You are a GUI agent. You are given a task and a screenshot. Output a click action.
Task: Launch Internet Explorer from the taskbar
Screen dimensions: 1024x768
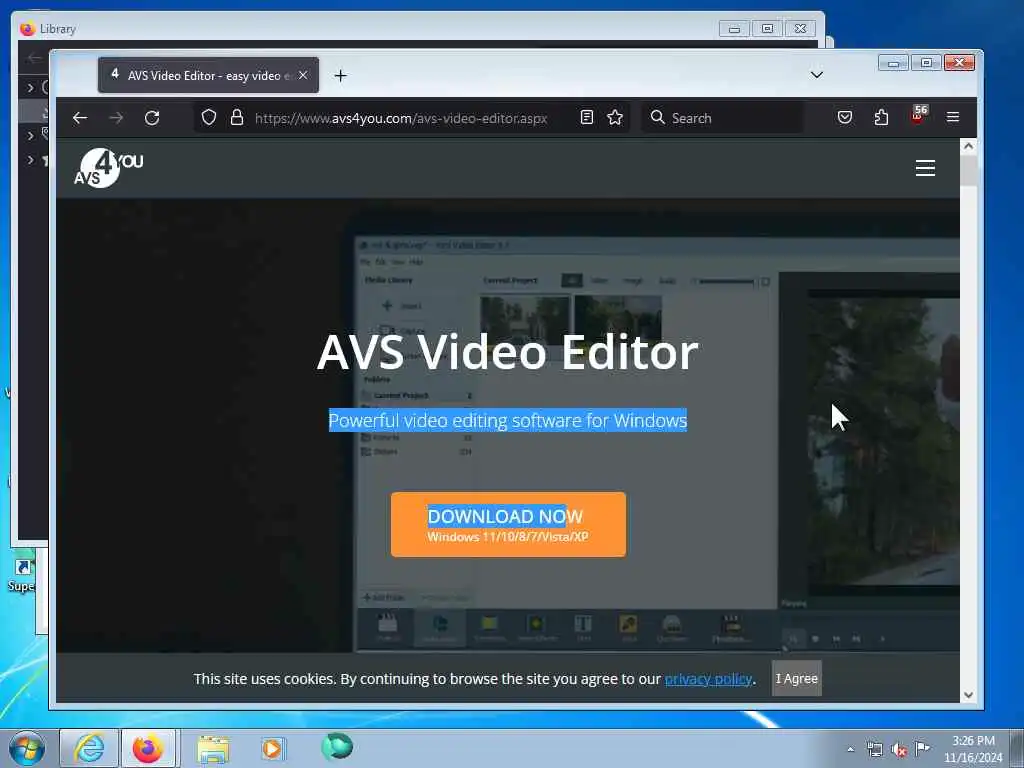[x=89, y=748]
